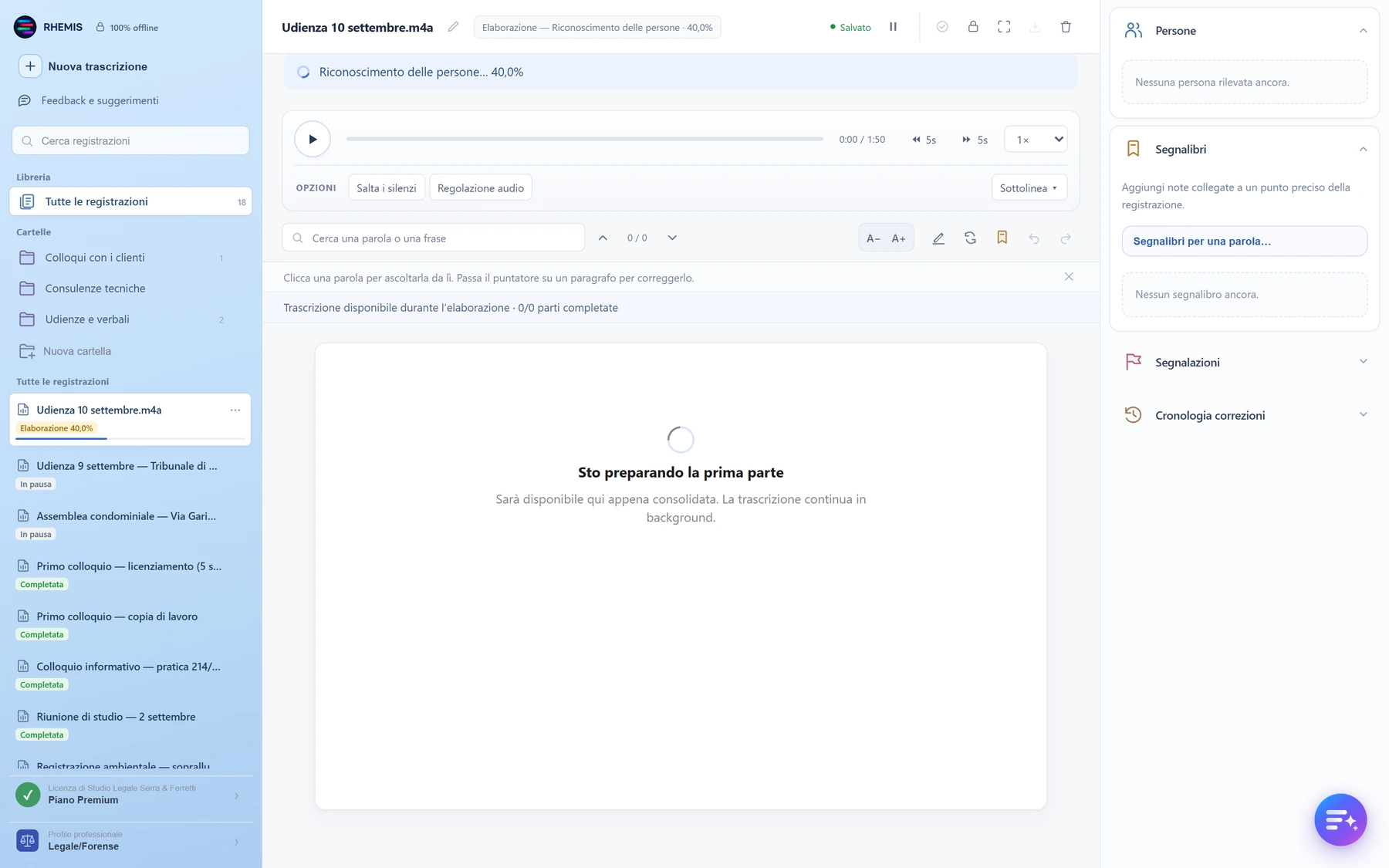Screen dimensions: 1389x868
Task: Go to previous search result
Action: point(603,238)
